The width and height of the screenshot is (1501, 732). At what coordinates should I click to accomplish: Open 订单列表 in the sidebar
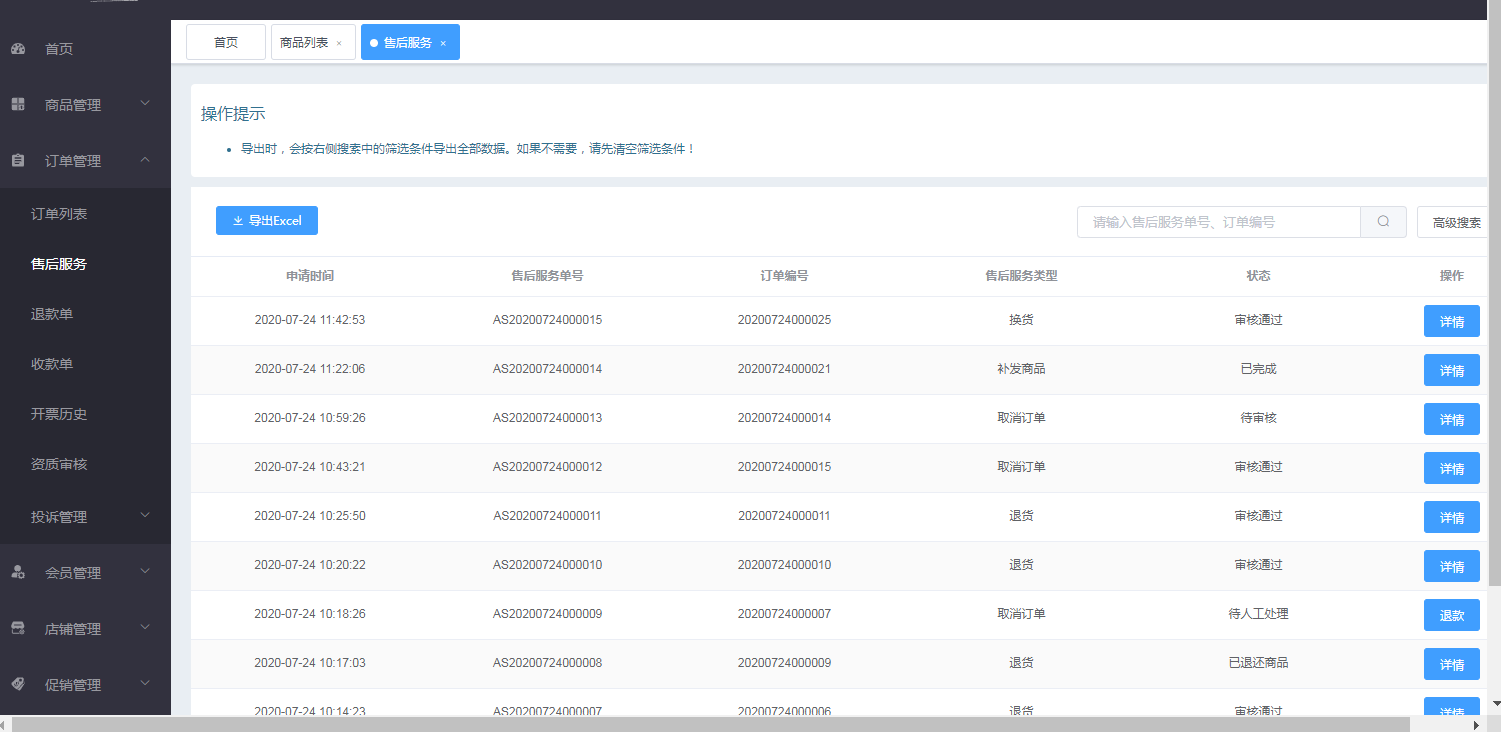click(x=59, y=214)
